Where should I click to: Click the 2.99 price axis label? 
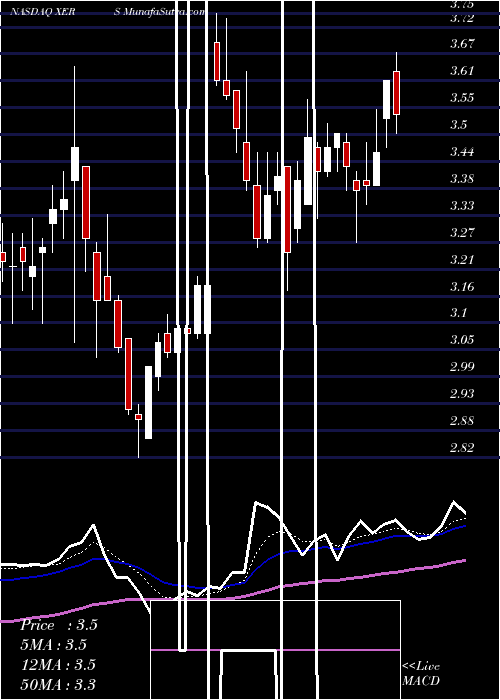point(462,367)
